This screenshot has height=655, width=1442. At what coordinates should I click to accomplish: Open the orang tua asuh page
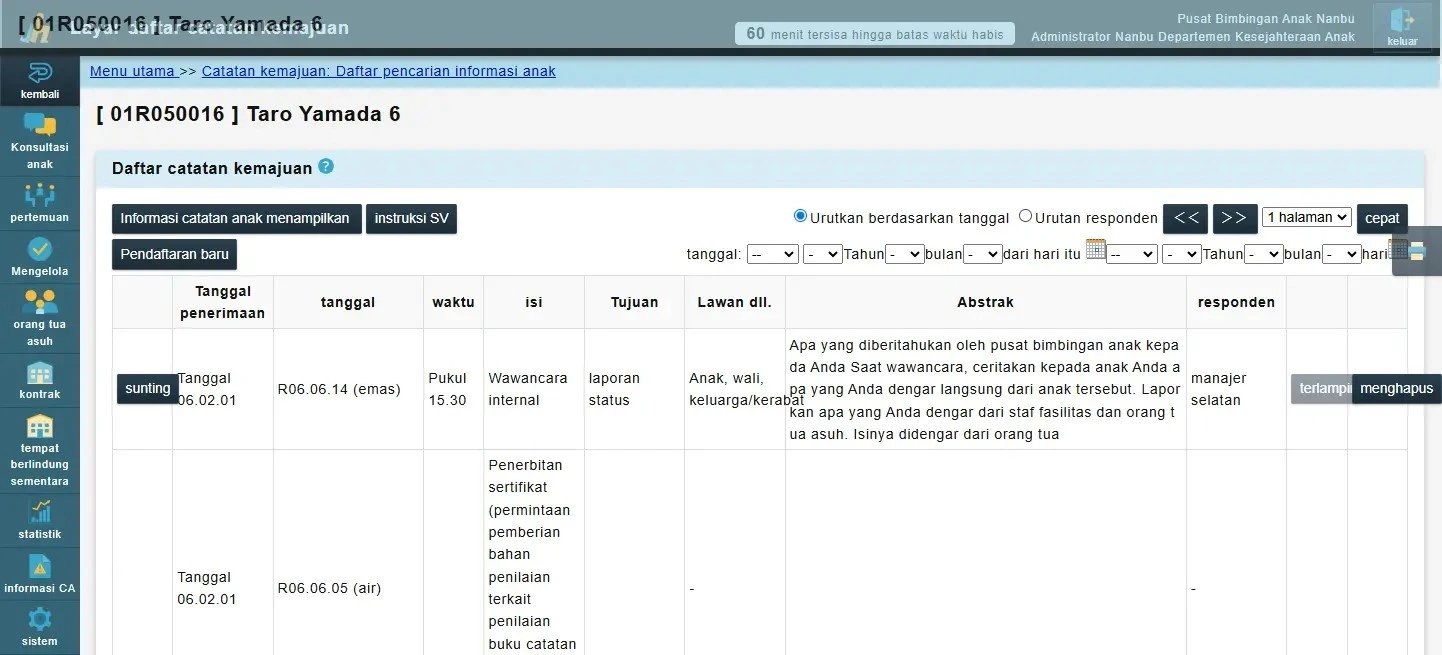click(40, 315)
